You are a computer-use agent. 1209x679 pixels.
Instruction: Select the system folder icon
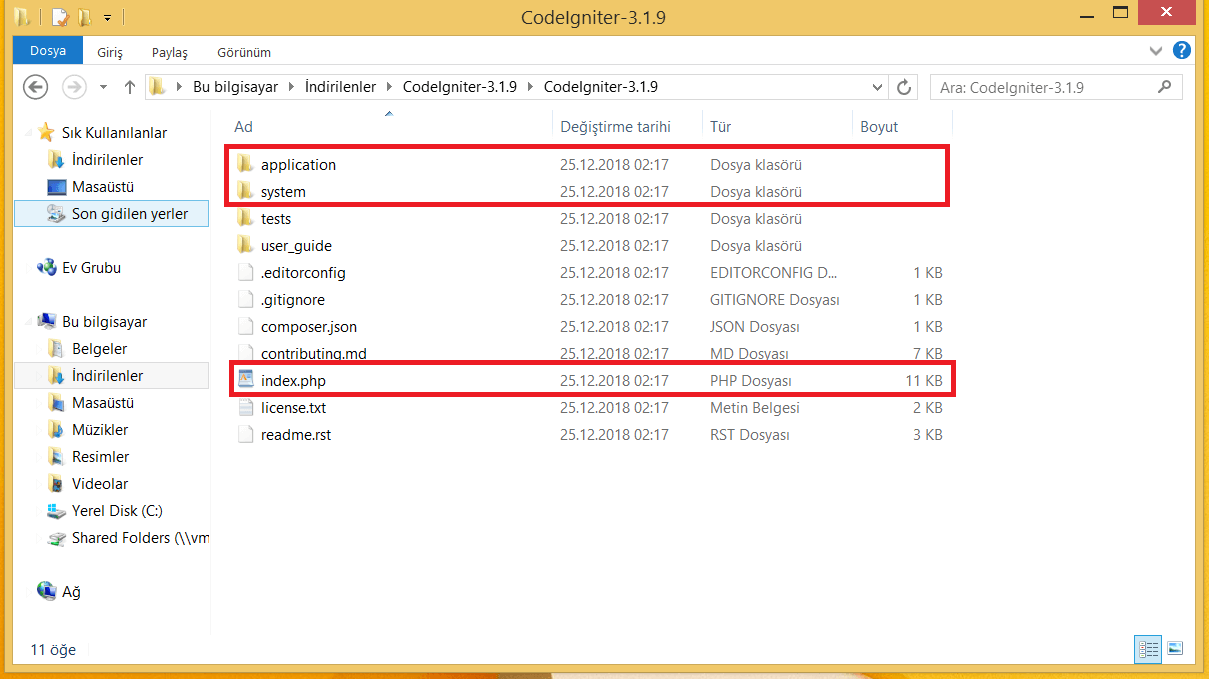coord(245,191)
